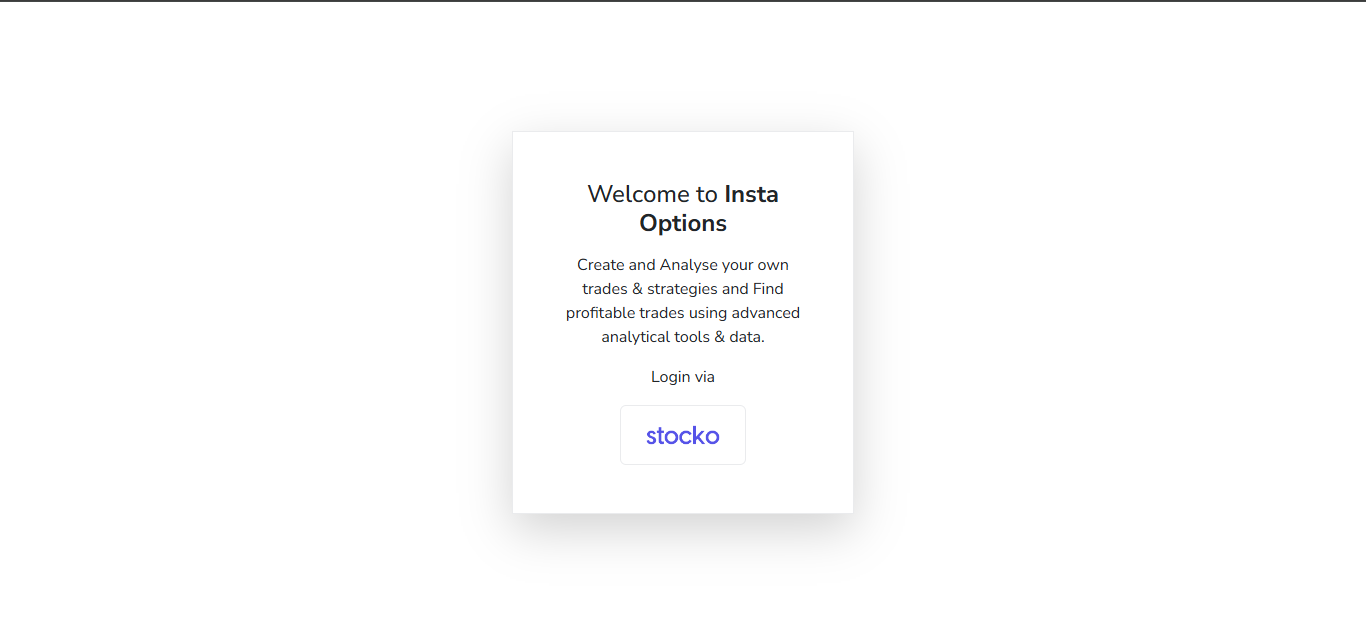Click the stocko login button
This screenshot has height=639, width=1366.
pyautogui.click(x=683, y=435)
